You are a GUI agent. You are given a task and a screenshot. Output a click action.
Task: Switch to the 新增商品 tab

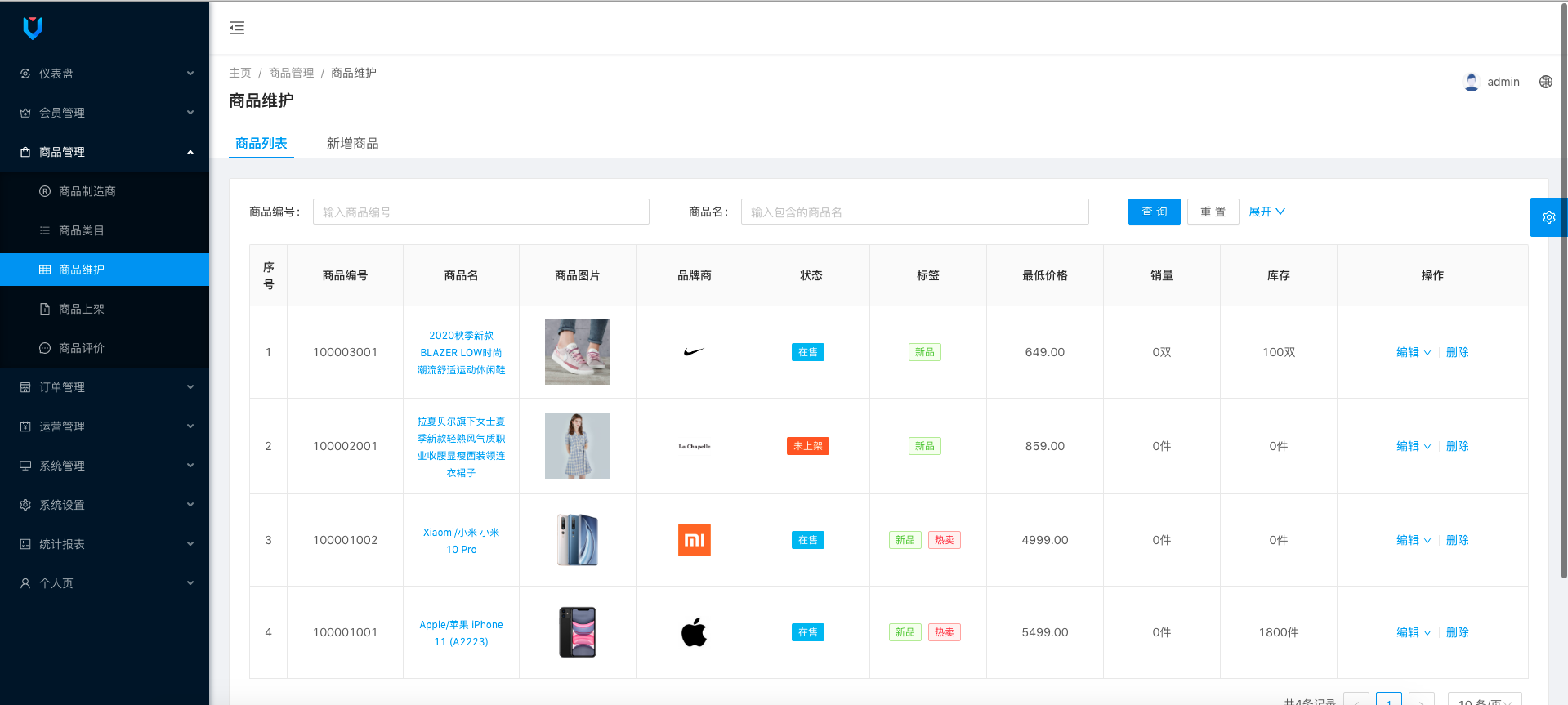(x=353, y=144)
